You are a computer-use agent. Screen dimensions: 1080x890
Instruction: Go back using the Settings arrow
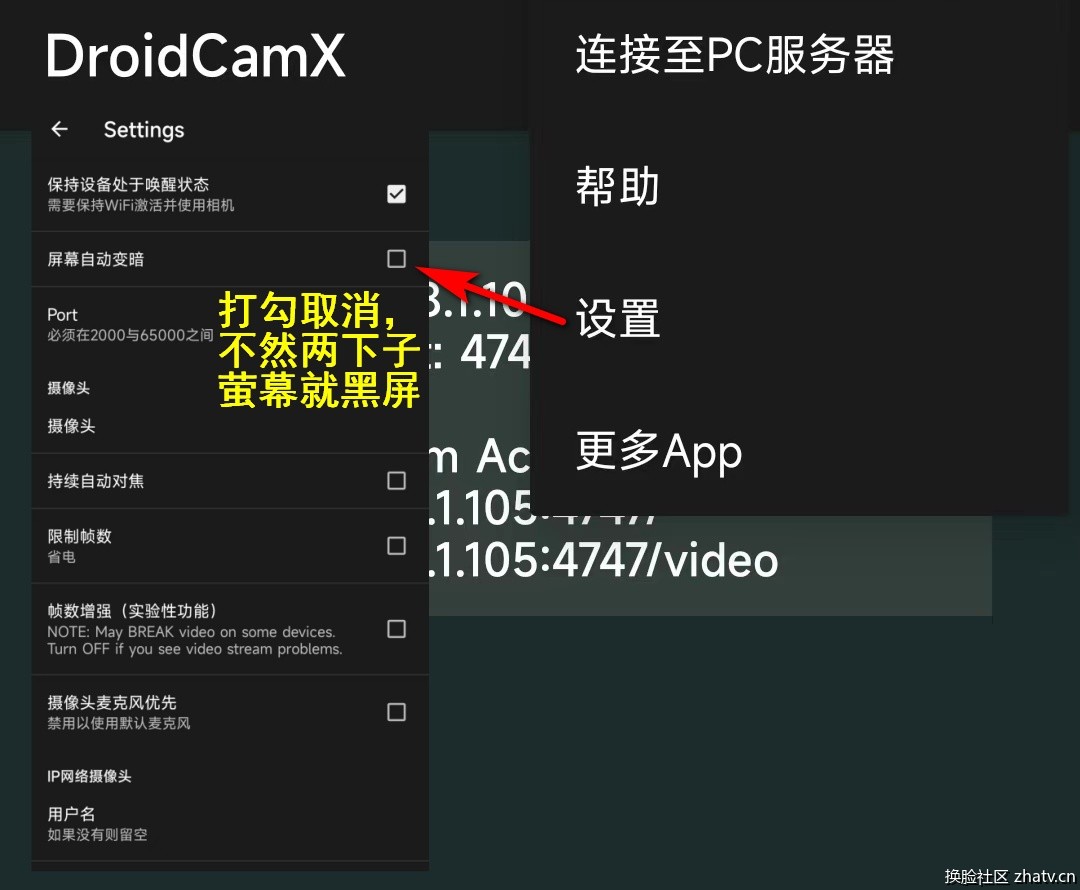[60, 129]
